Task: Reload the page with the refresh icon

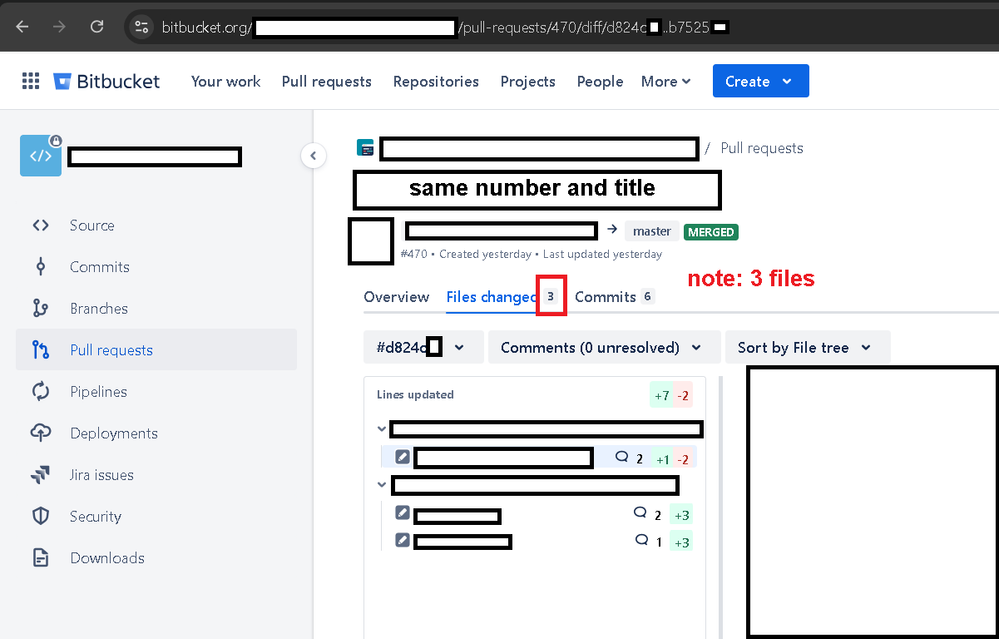Action: click(x=97, y=27)
